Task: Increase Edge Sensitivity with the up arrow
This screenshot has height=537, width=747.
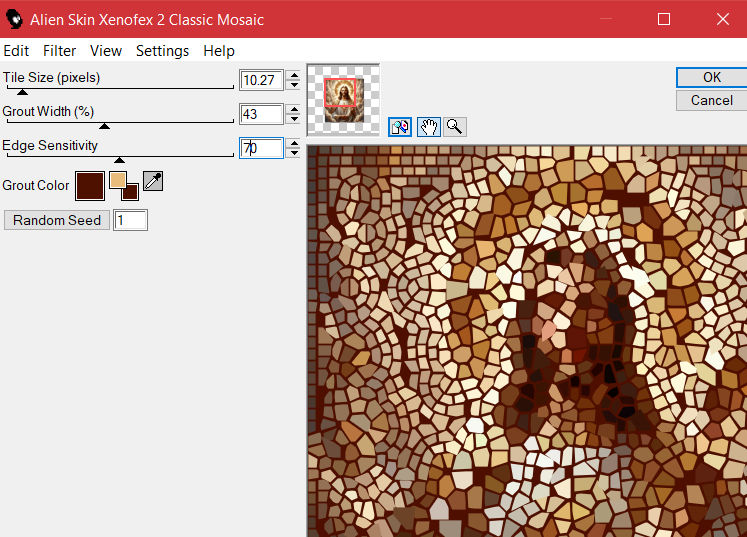Action: 294,143
